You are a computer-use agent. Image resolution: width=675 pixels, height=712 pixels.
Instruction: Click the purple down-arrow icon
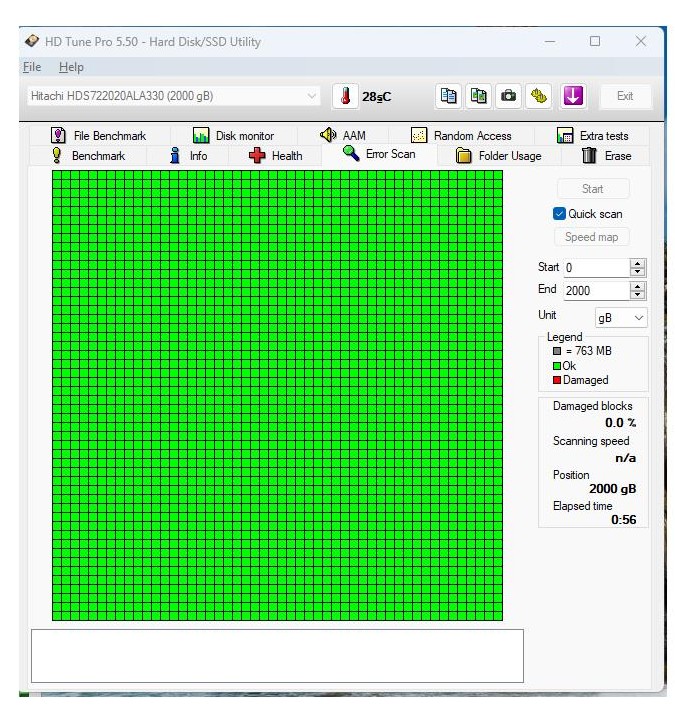[572, 96]
